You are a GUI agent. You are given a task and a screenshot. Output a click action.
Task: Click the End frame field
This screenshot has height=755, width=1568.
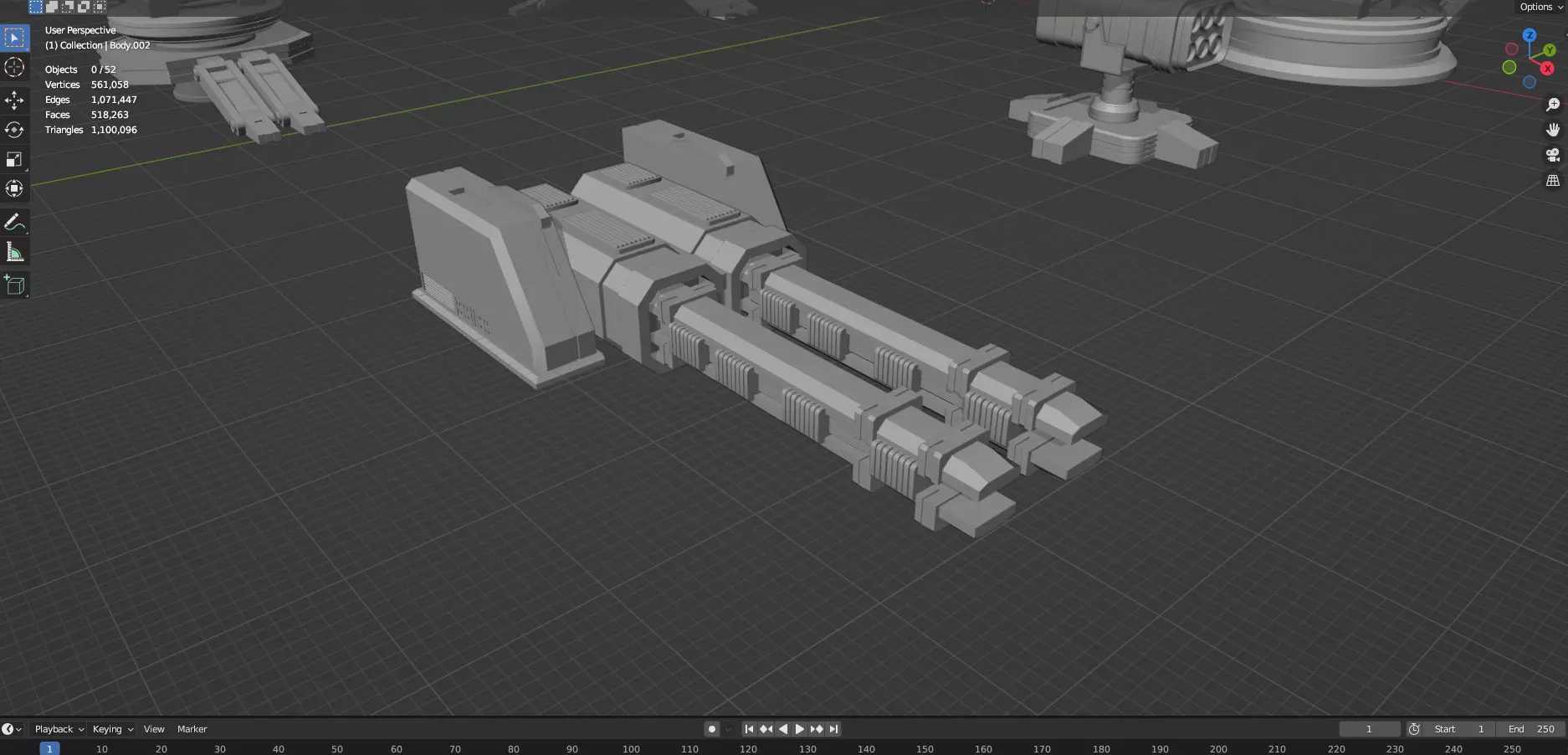(x=1531, y=729)
